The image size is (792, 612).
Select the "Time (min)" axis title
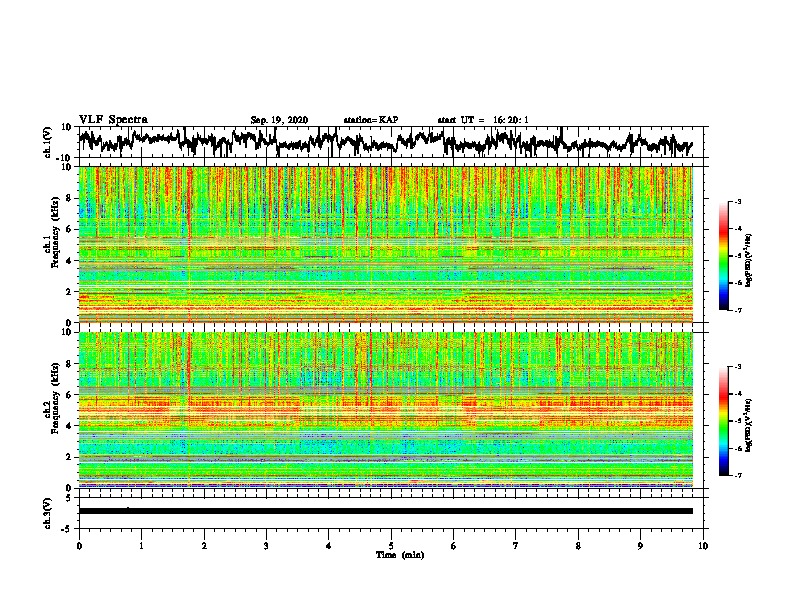(x=400, y=554)
